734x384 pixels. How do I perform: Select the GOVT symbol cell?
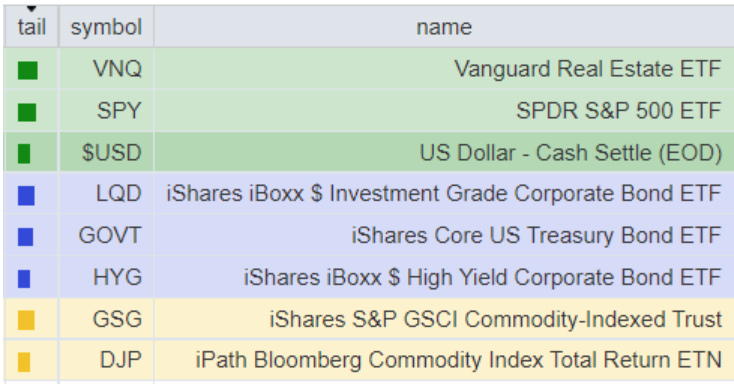pyautogui.click(x=106, y=235)
